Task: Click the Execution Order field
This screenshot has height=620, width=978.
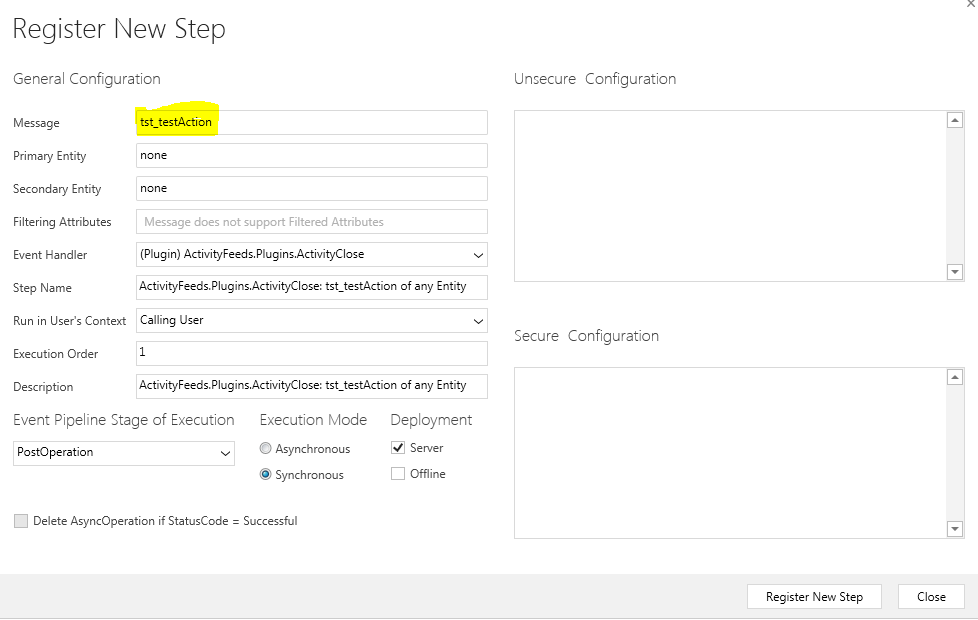Action: coord(311,353)
